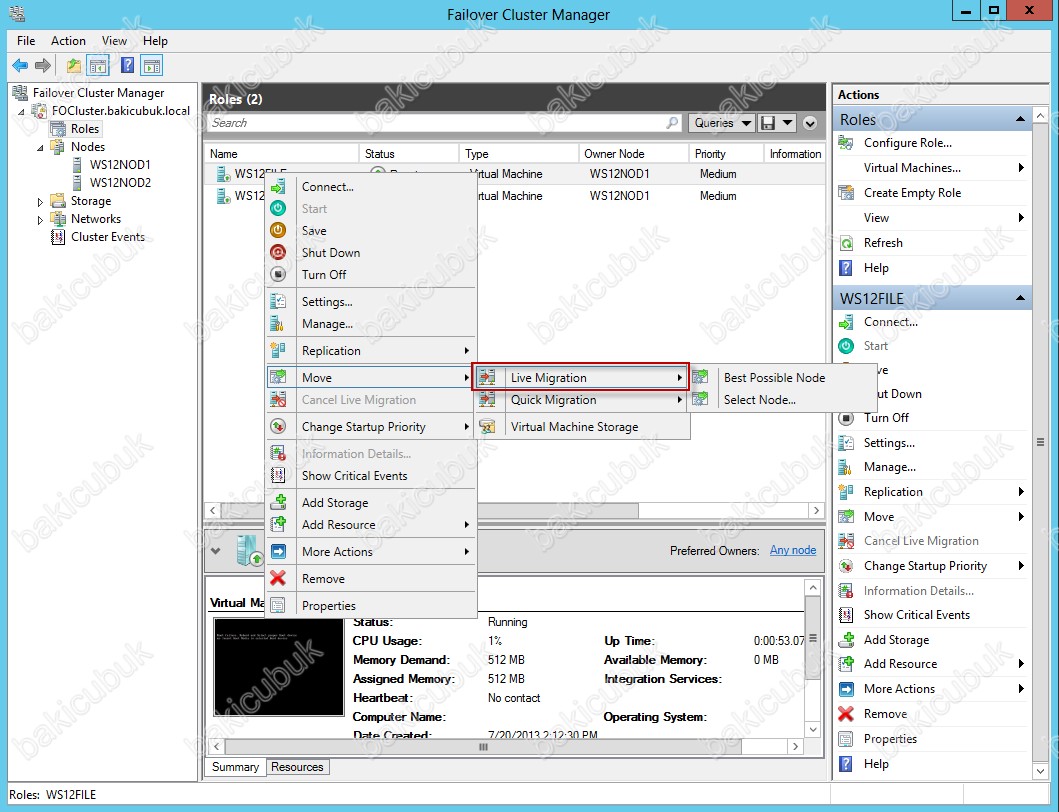The width and height of the screenshot is (1059, 812).
Task: Click the Forward arrow toolbar icon
Action: 43,66
